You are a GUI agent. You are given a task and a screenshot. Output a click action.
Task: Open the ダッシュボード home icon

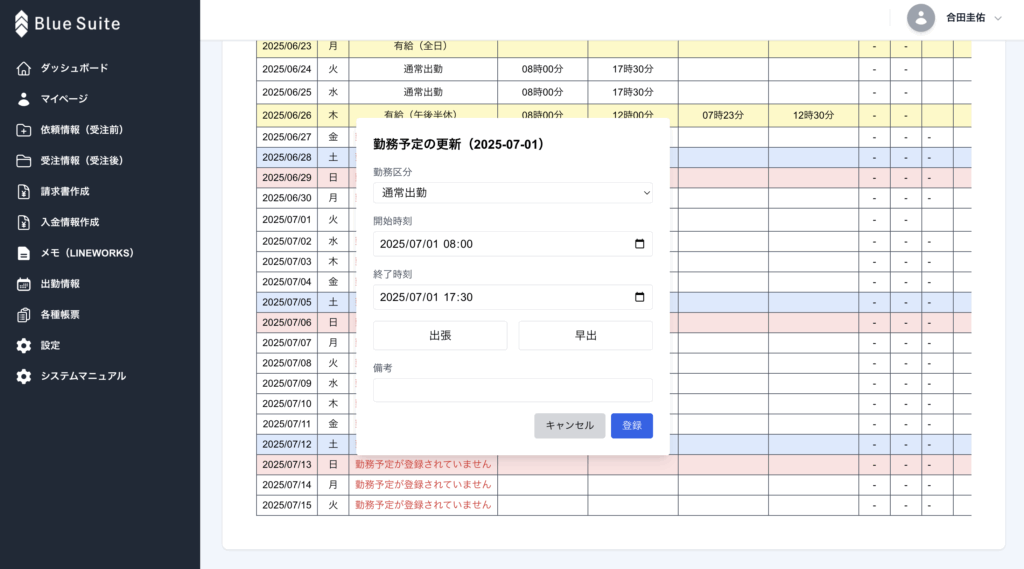coord(24,68)
